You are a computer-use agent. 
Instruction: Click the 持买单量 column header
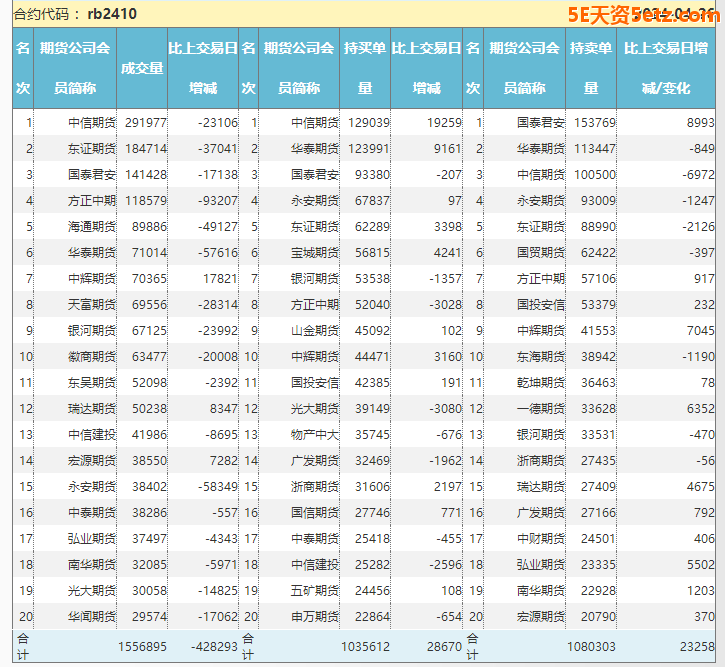coord(365,68)
